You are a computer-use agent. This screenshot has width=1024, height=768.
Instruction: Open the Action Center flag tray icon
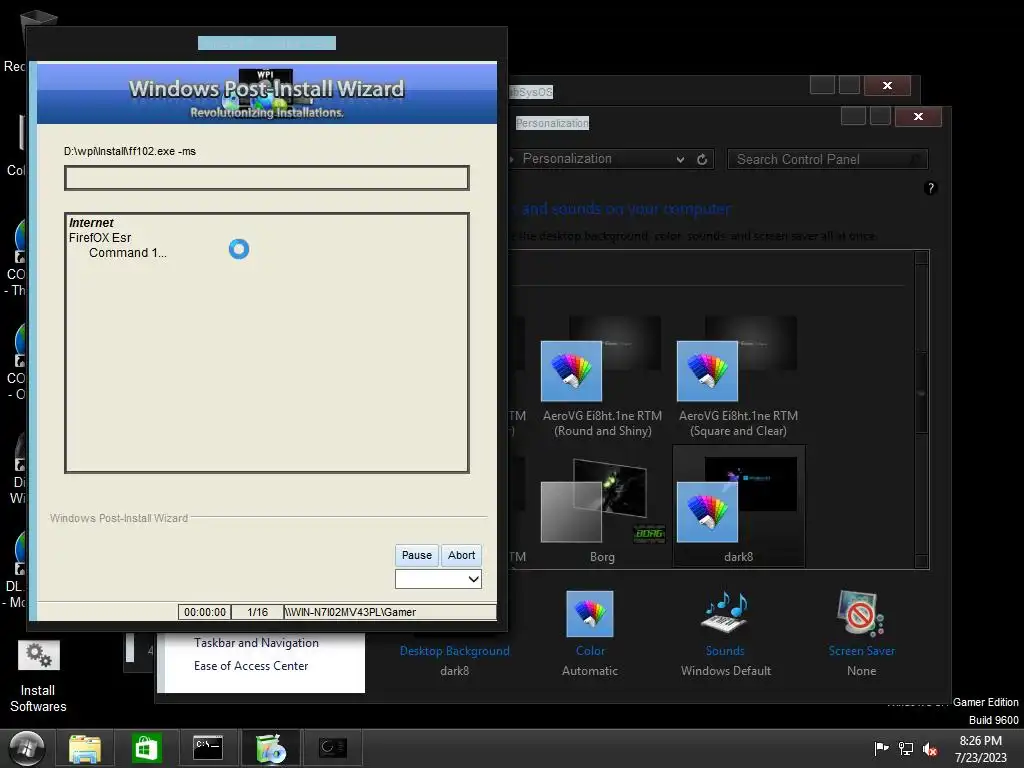881,748
